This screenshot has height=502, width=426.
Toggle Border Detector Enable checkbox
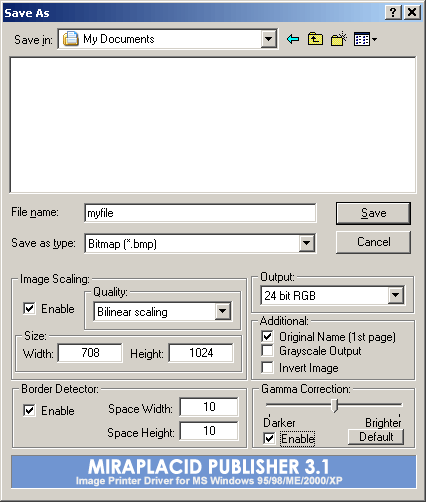point(29,410)
